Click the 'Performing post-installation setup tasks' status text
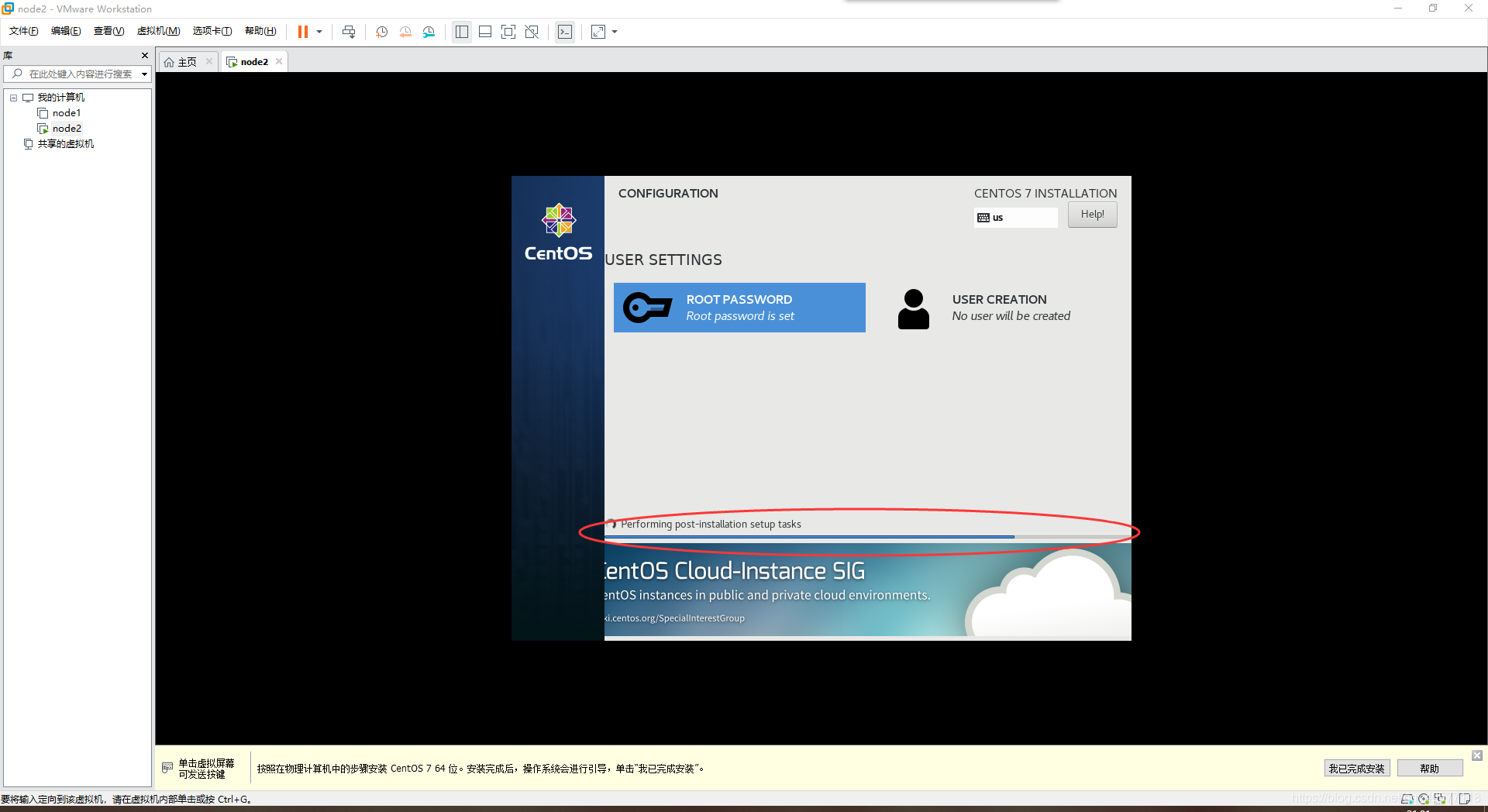The width and height of the screenshot is (1488, 812). tap(711, 525)
